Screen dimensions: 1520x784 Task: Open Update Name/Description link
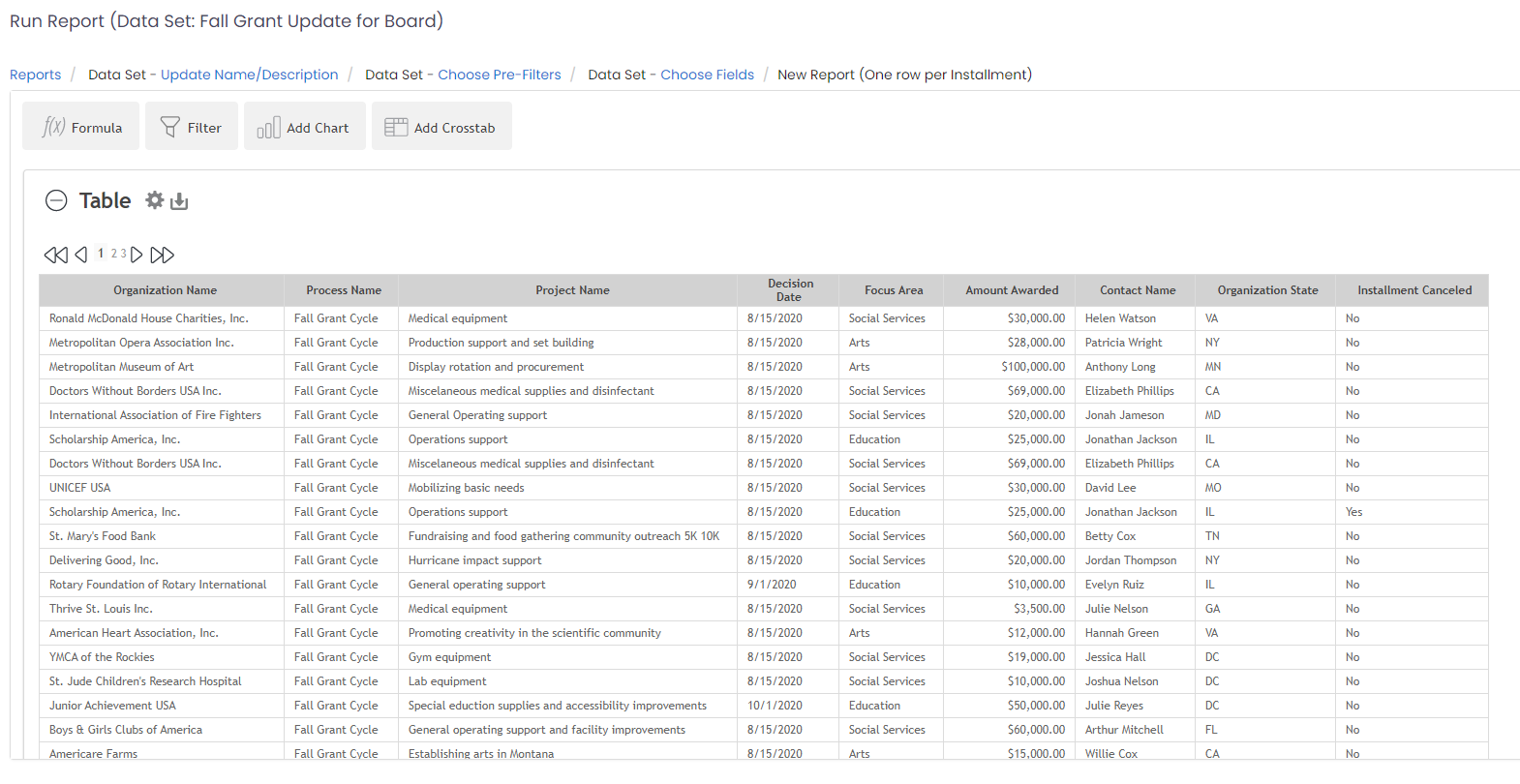click(250, 75)
